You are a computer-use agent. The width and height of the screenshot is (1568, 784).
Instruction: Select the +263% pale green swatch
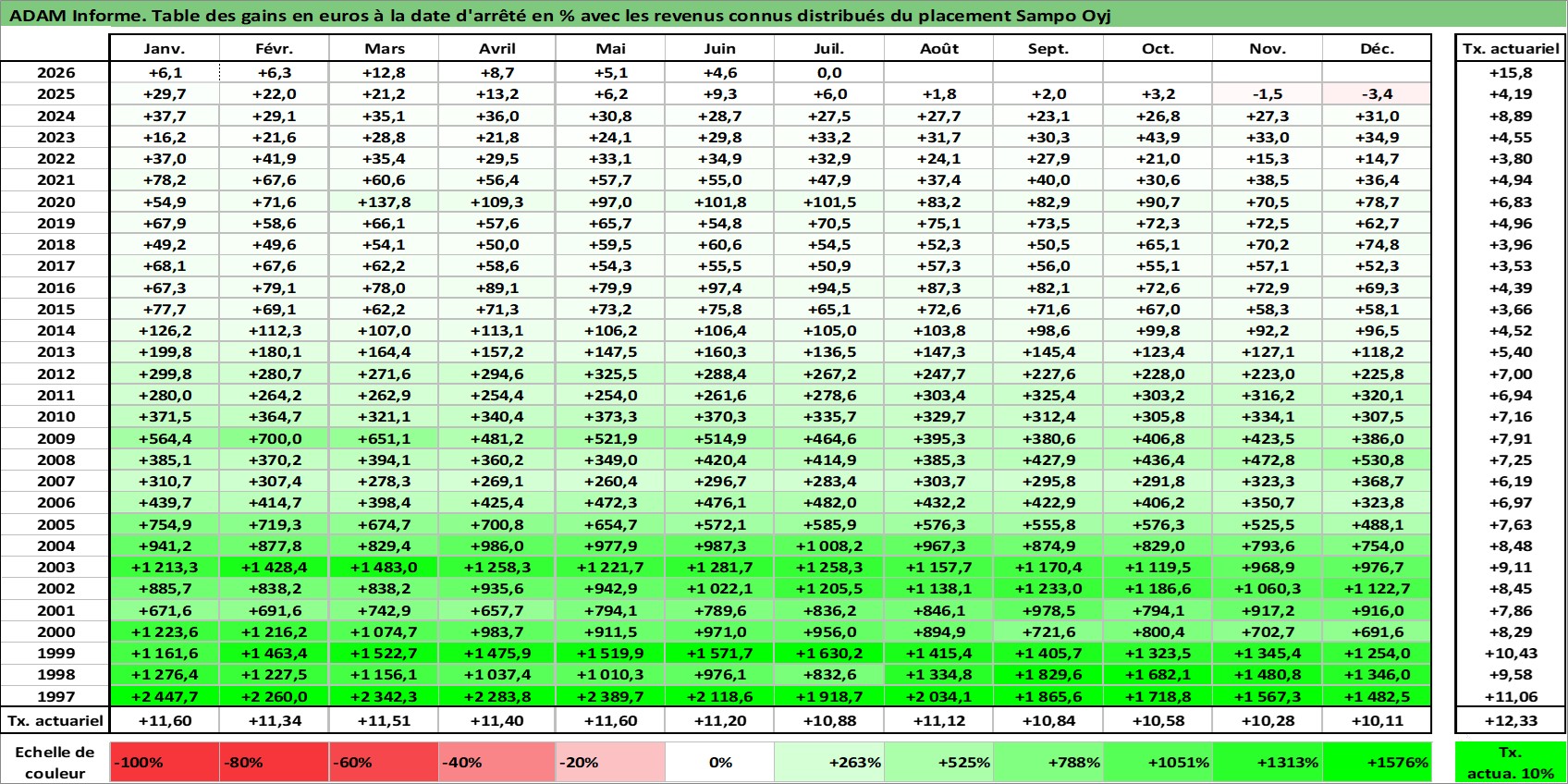click(x=829, y=762)
